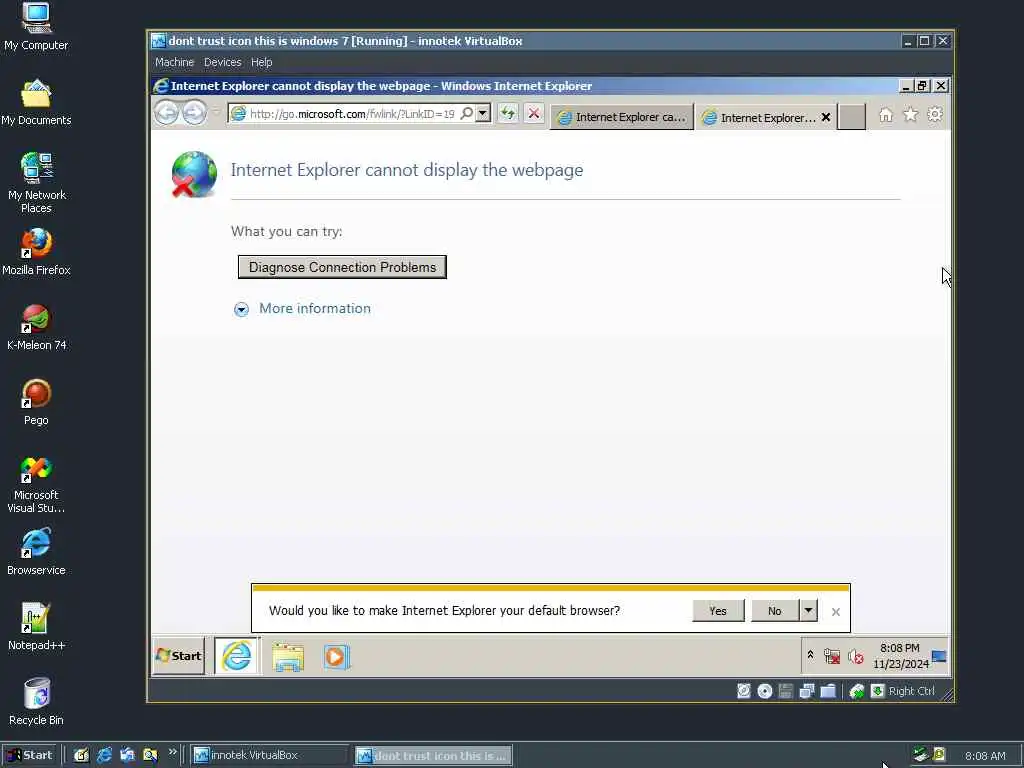1024x768 pixels.
Task: Click guest network disconnected tray icon
Action: 831,656
